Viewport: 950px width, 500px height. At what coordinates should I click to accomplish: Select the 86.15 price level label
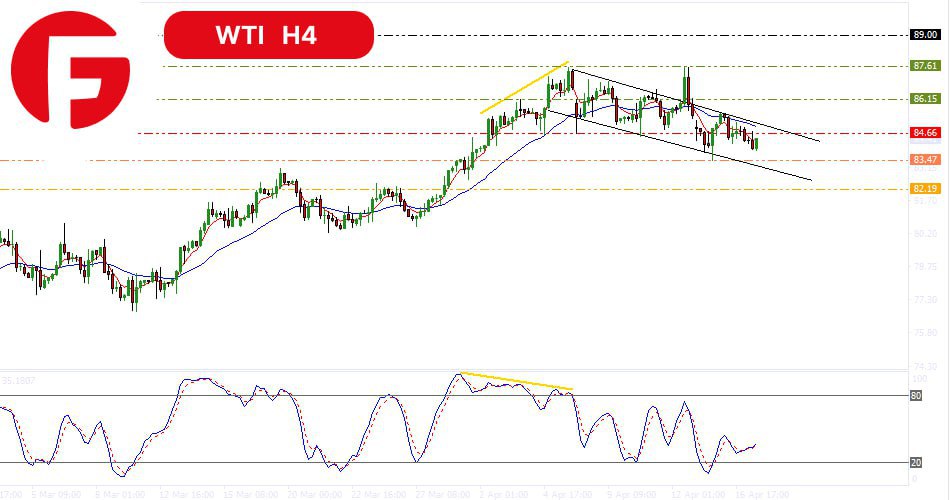pyautogui.click(x=925, y=98)
